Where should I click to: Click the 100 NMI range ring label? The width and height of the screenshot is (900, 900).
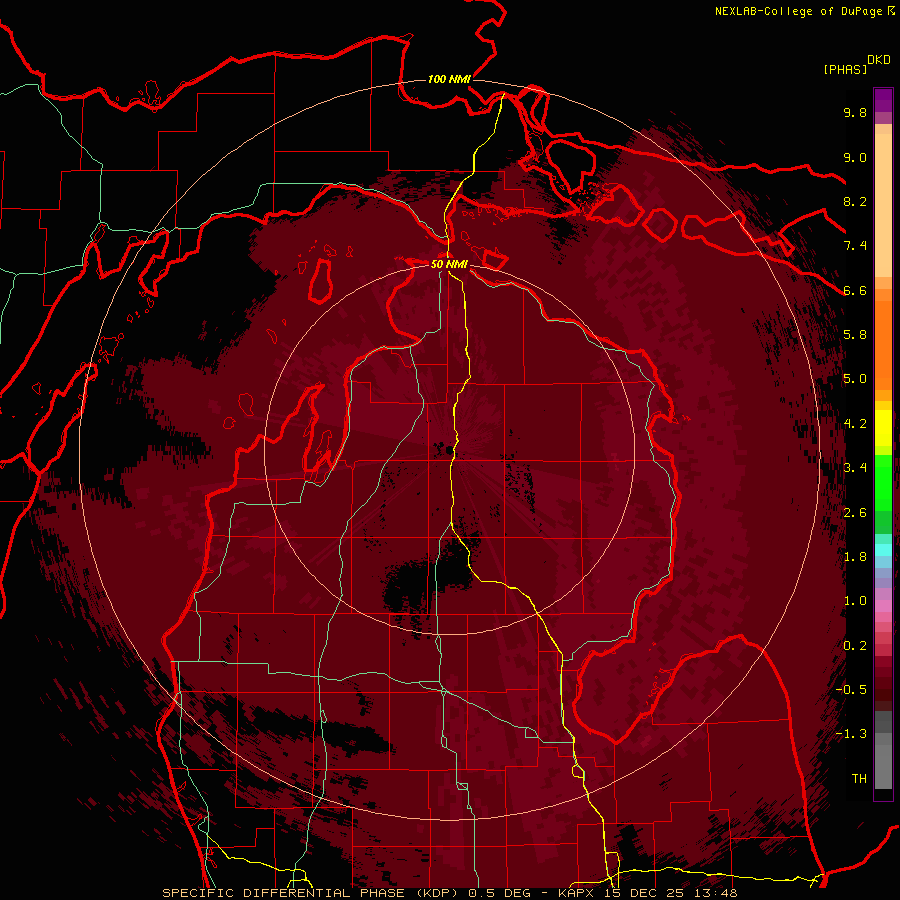click(x=449, y=79)
